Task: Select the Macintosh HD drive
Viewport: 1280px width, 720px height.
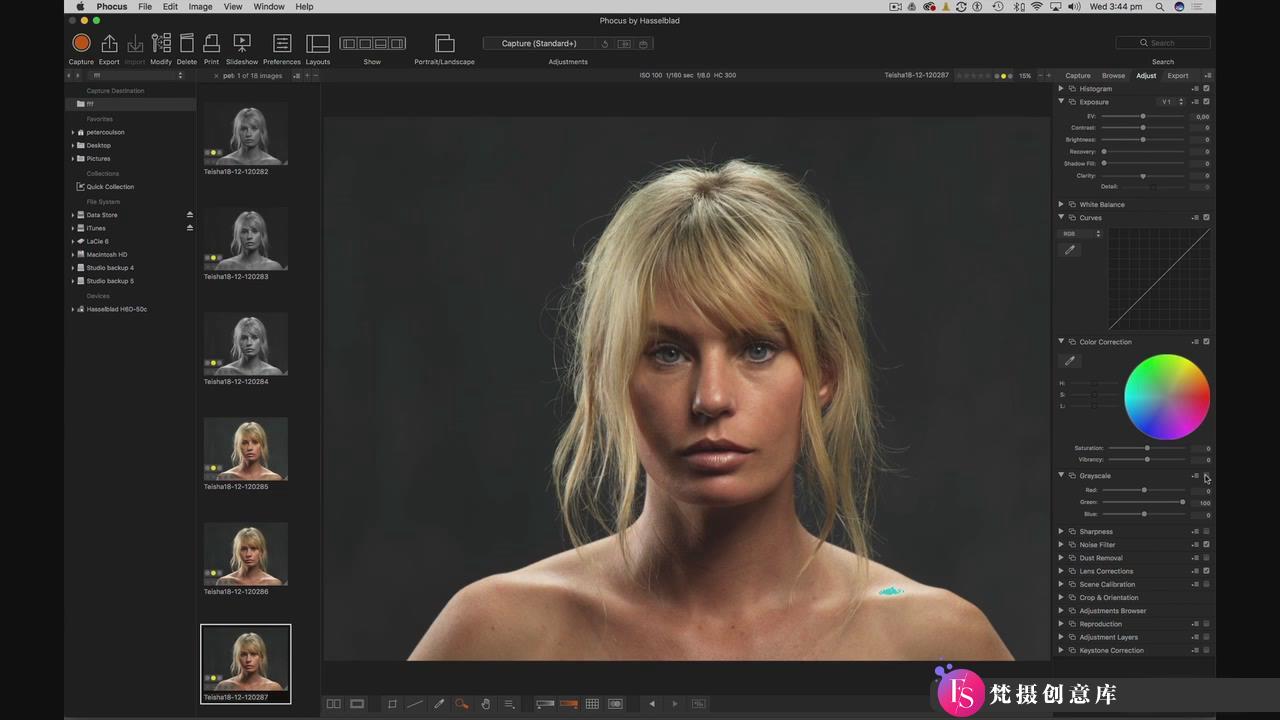Action: click(x=107, y=255)
